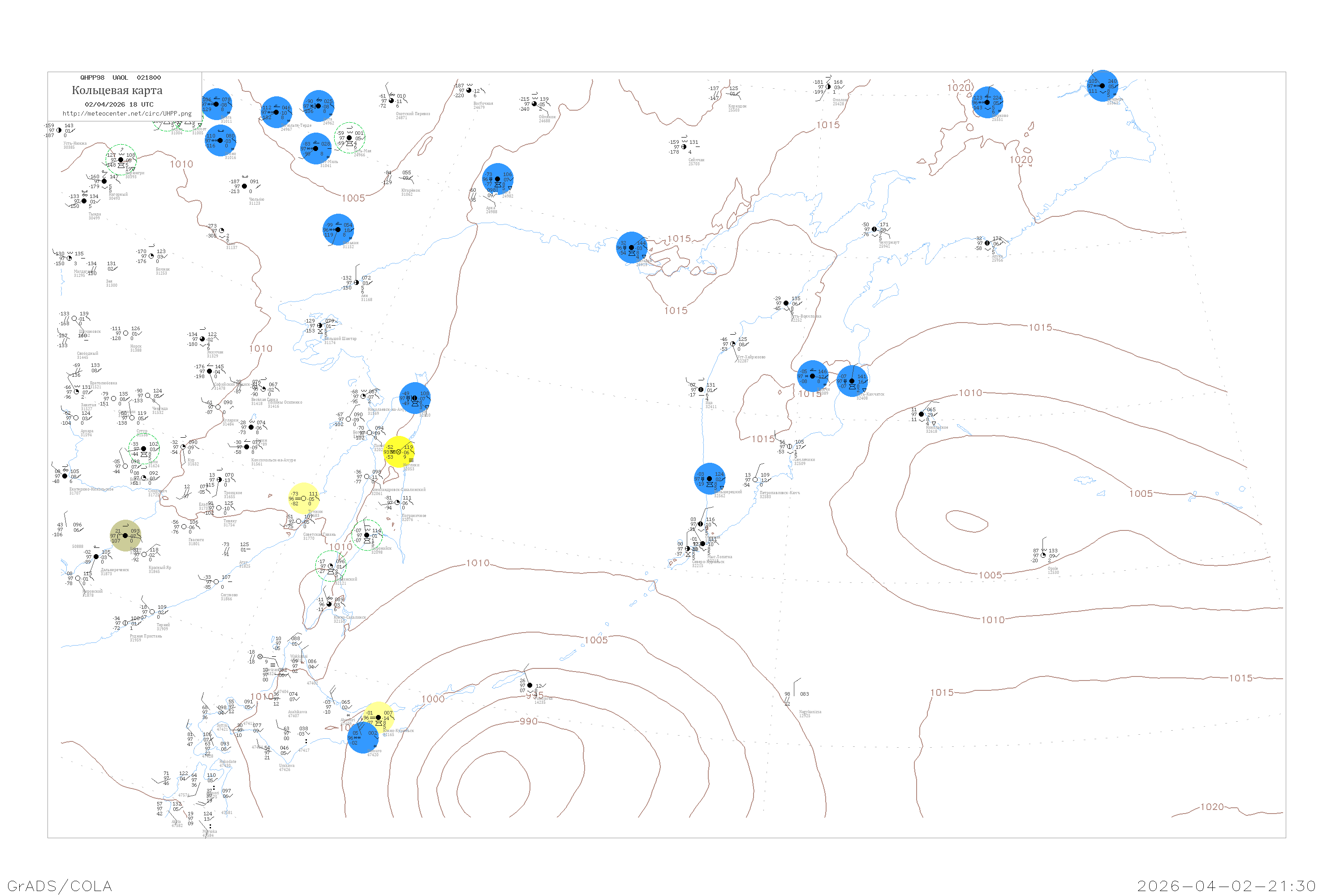
Task: Click the meteocenter.net UHPP.png URL link
Action: [x=127, y=114]
